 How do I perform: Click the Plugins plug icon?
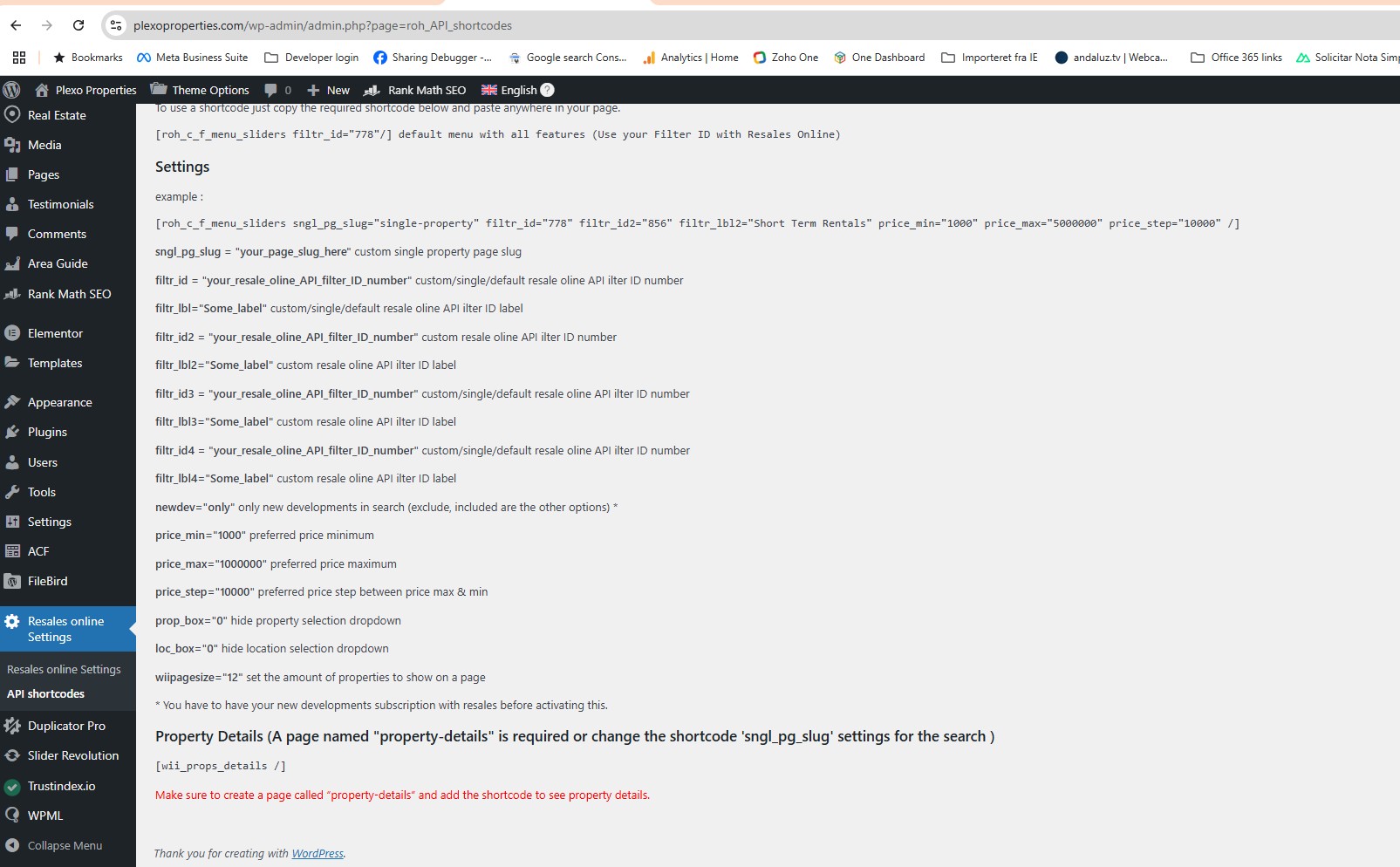[x=12, y=432]
